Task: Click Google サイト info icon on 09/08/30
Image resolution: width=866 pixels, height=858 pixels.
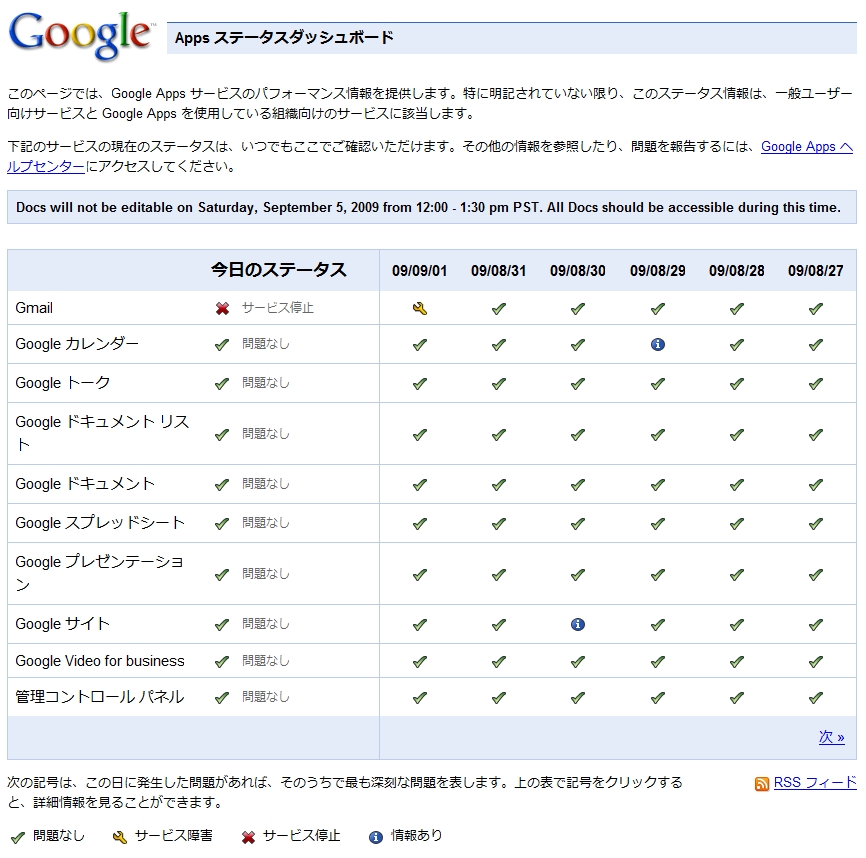Action: [578, 624]
